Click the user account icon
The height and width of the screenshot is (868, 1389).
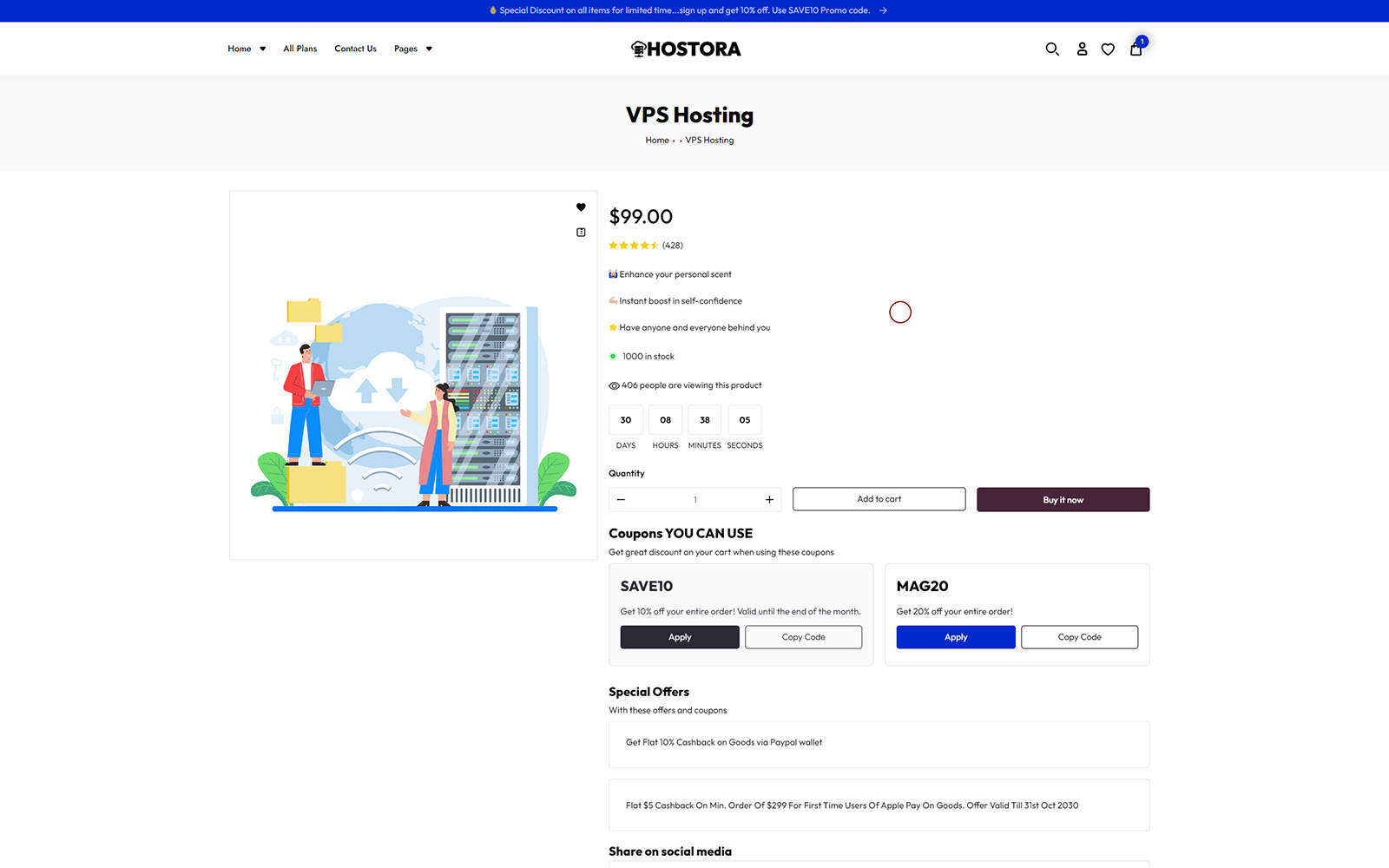(x=1082, y=49)
